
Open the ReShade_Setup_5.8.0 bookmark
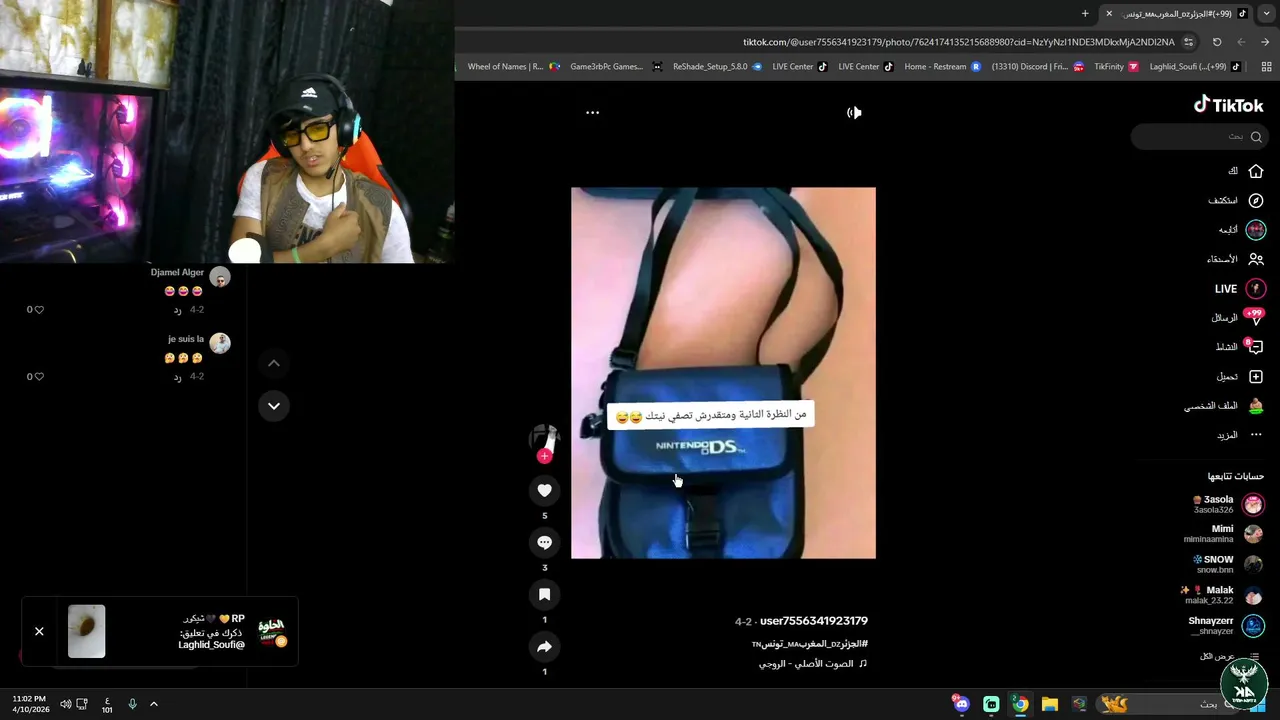click(x=717, y=67)
